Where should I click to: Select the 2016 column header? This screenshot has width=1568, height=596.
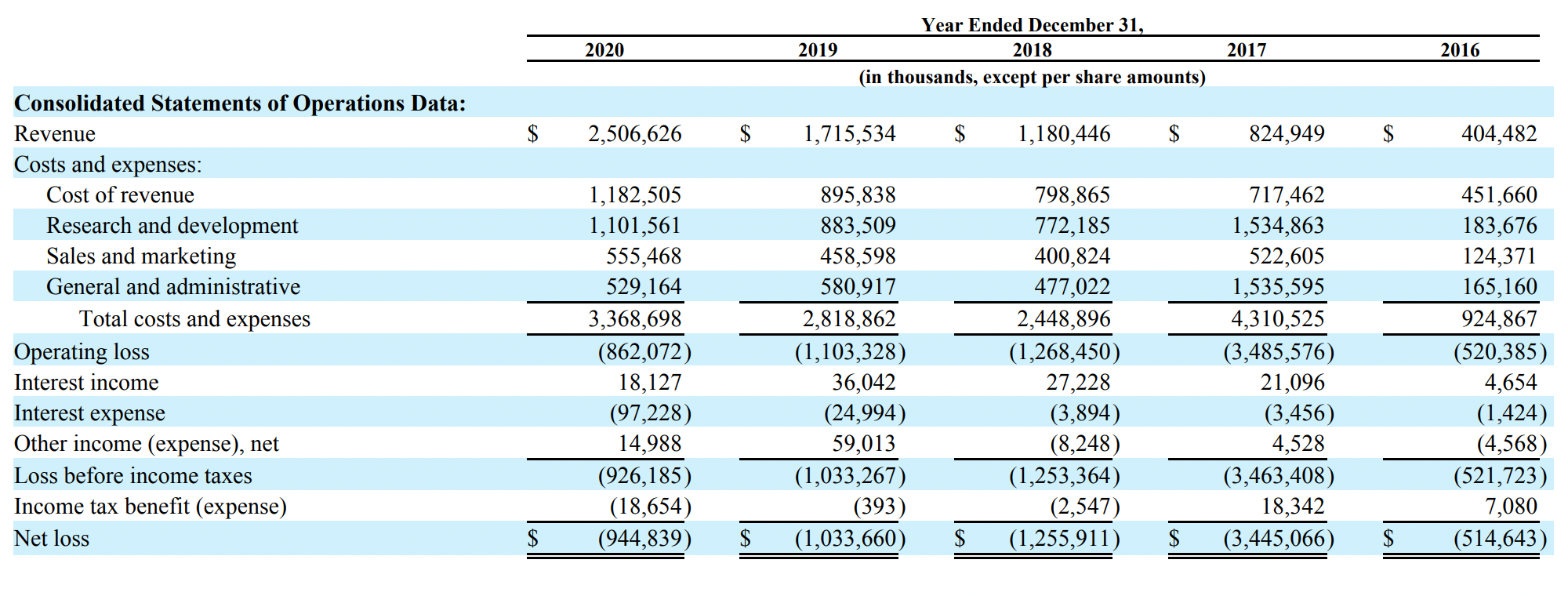pos(1460,49)
